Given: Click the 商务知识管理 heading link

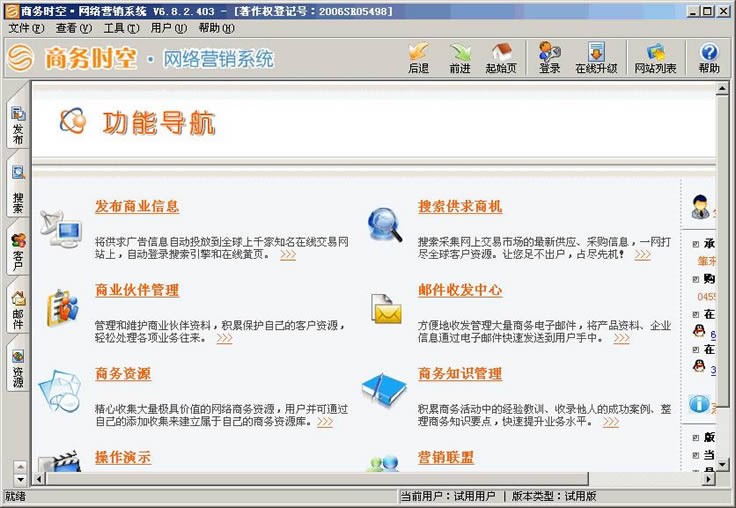Looking at the screenshot, I should click(x=460, y=375).
